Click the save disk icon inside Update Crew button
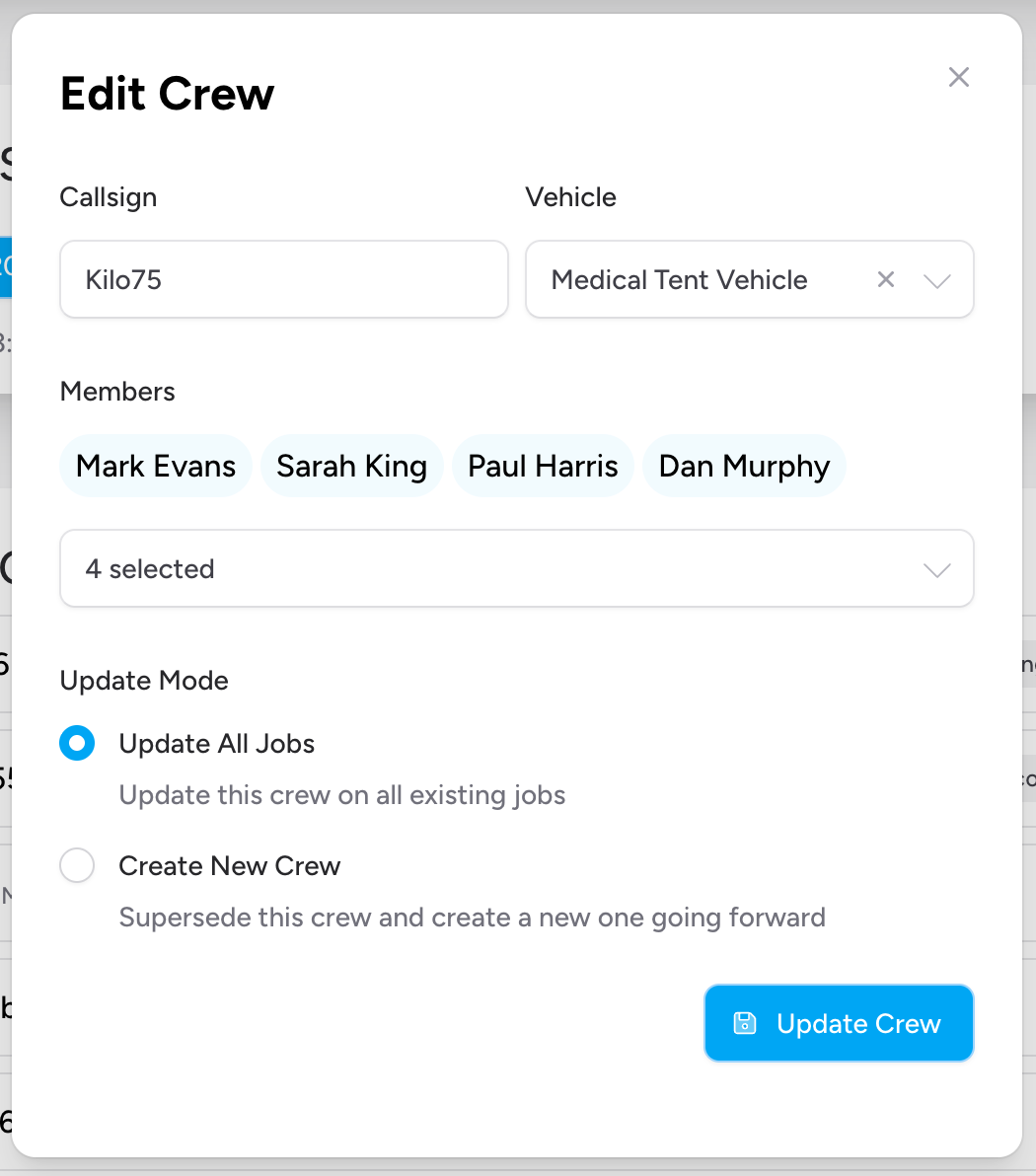The height and width of the screenshot is (1176, 1036). pos(745,1023)
